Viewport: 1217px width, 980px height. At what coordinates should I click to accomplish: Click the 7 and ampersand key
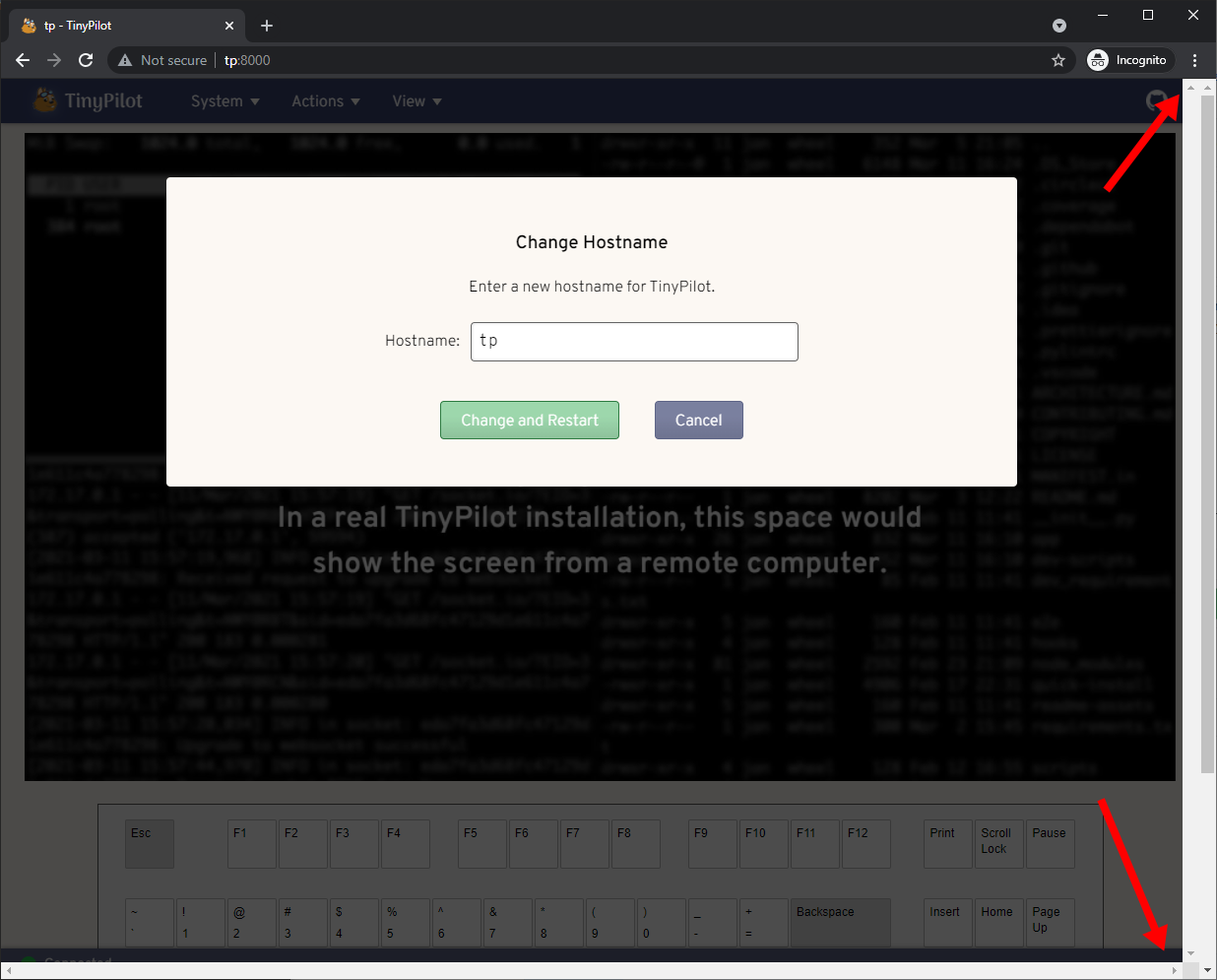coord(508,923)
